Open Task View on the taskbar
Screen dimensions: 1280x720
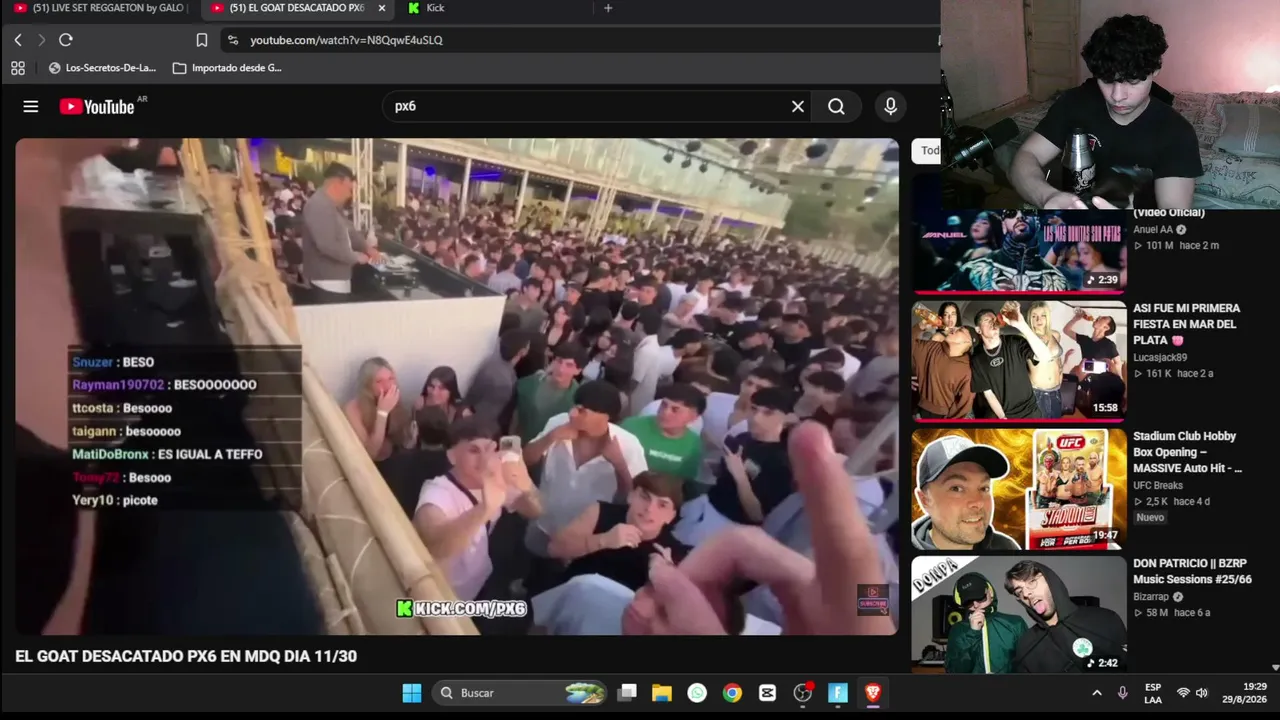(627, 693)
